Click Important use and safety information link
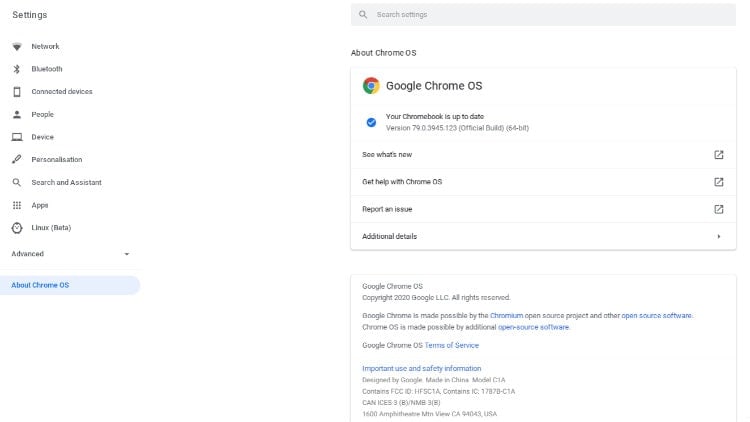 [x=421, y=368]
